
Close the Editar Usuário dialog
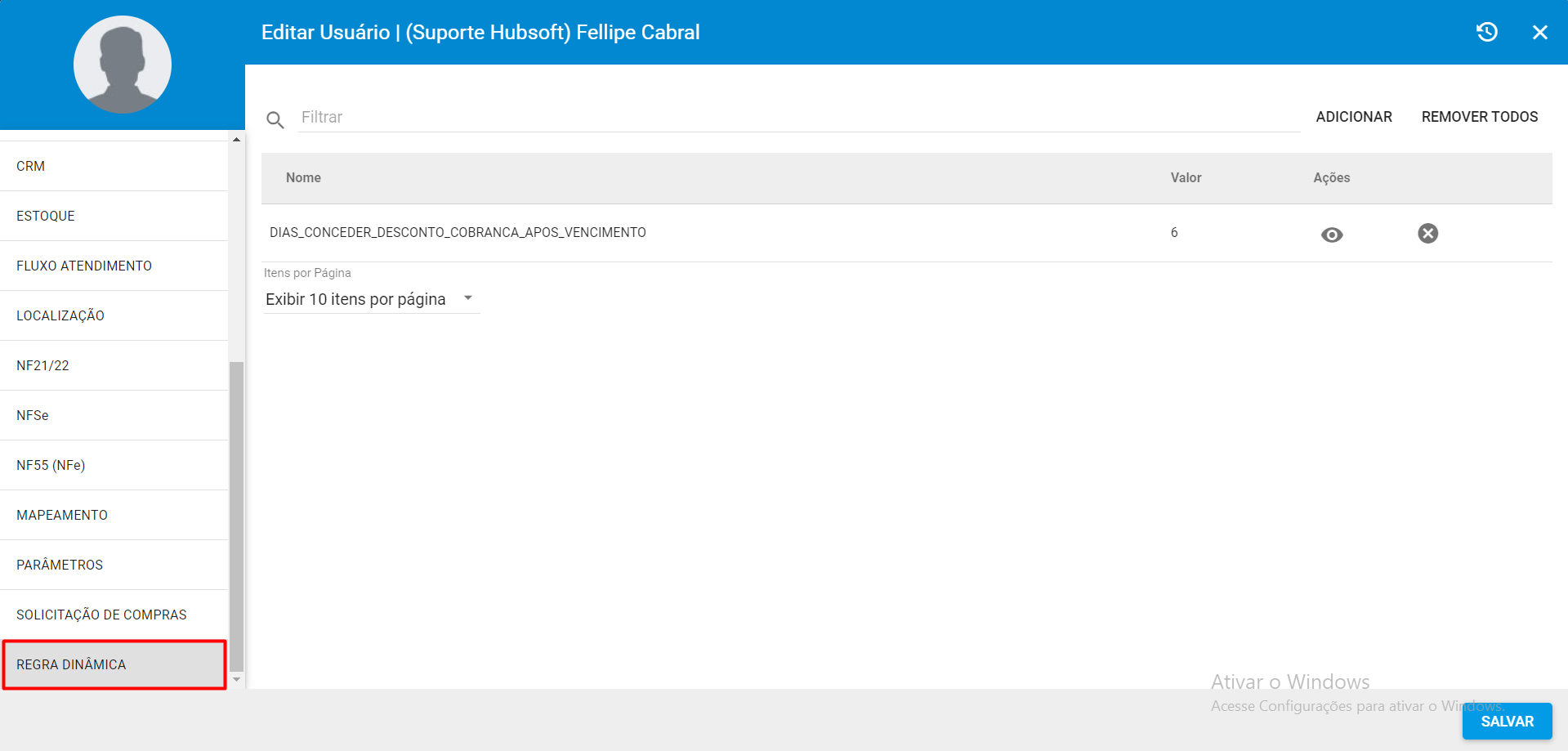(1539, 32)
